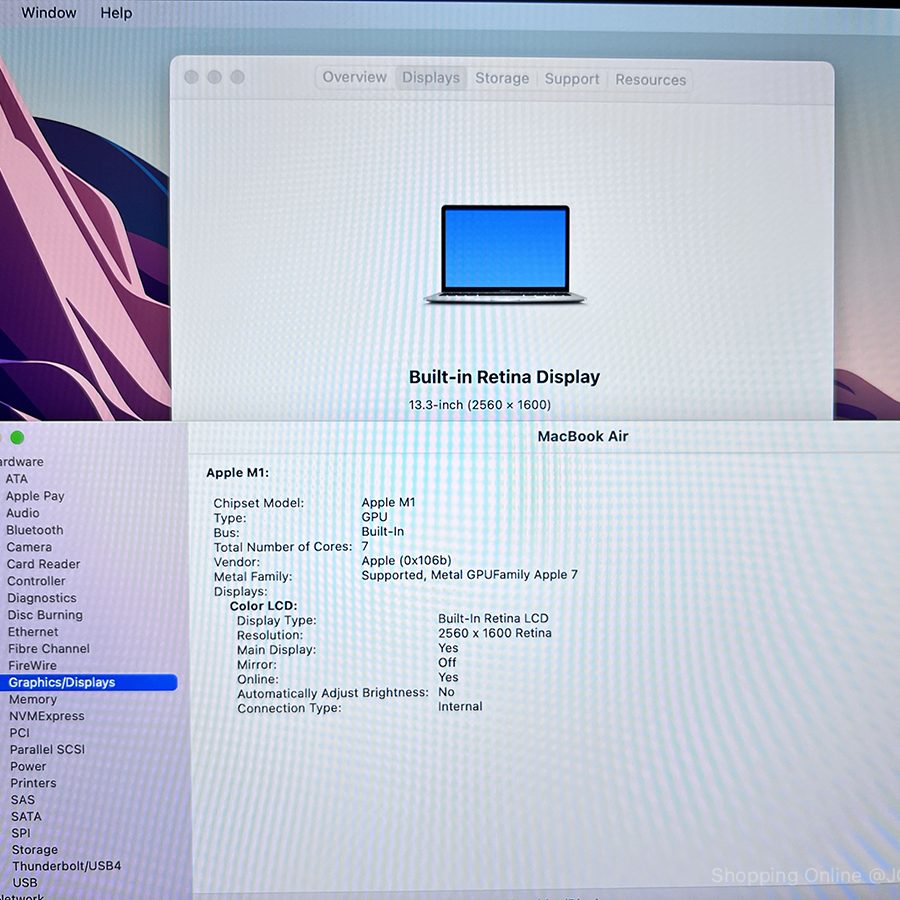
Task: Select Storage in the System Information sidebar
Action: [x=35, y=849]
